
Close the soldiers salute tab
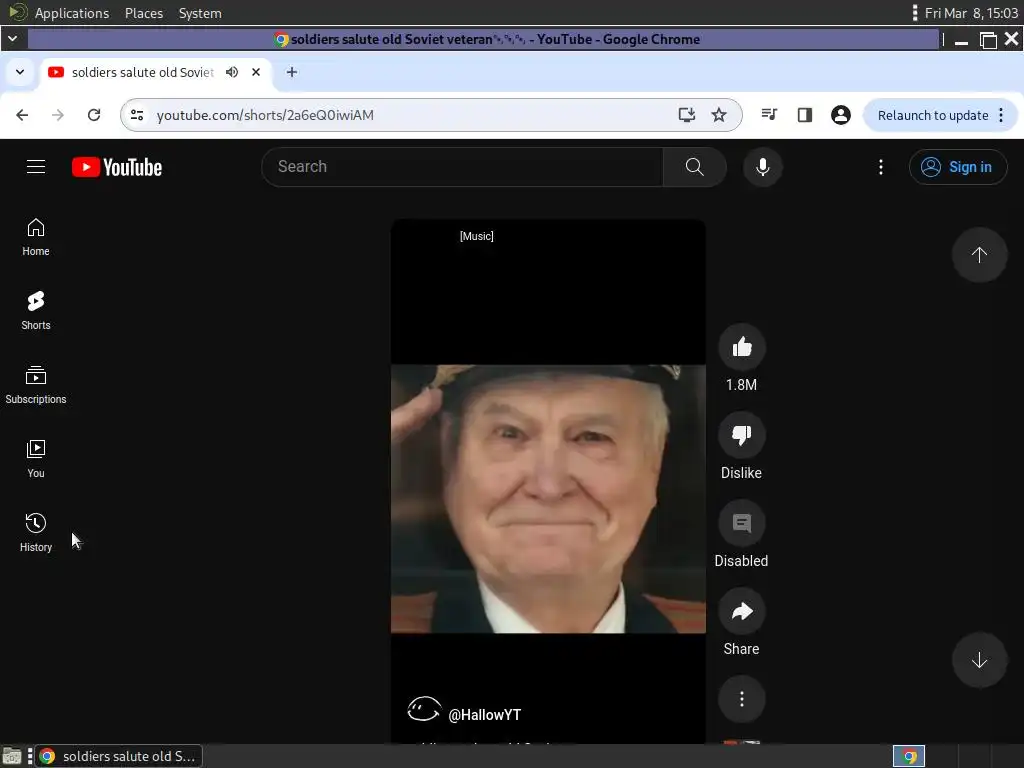click(256, 72)
